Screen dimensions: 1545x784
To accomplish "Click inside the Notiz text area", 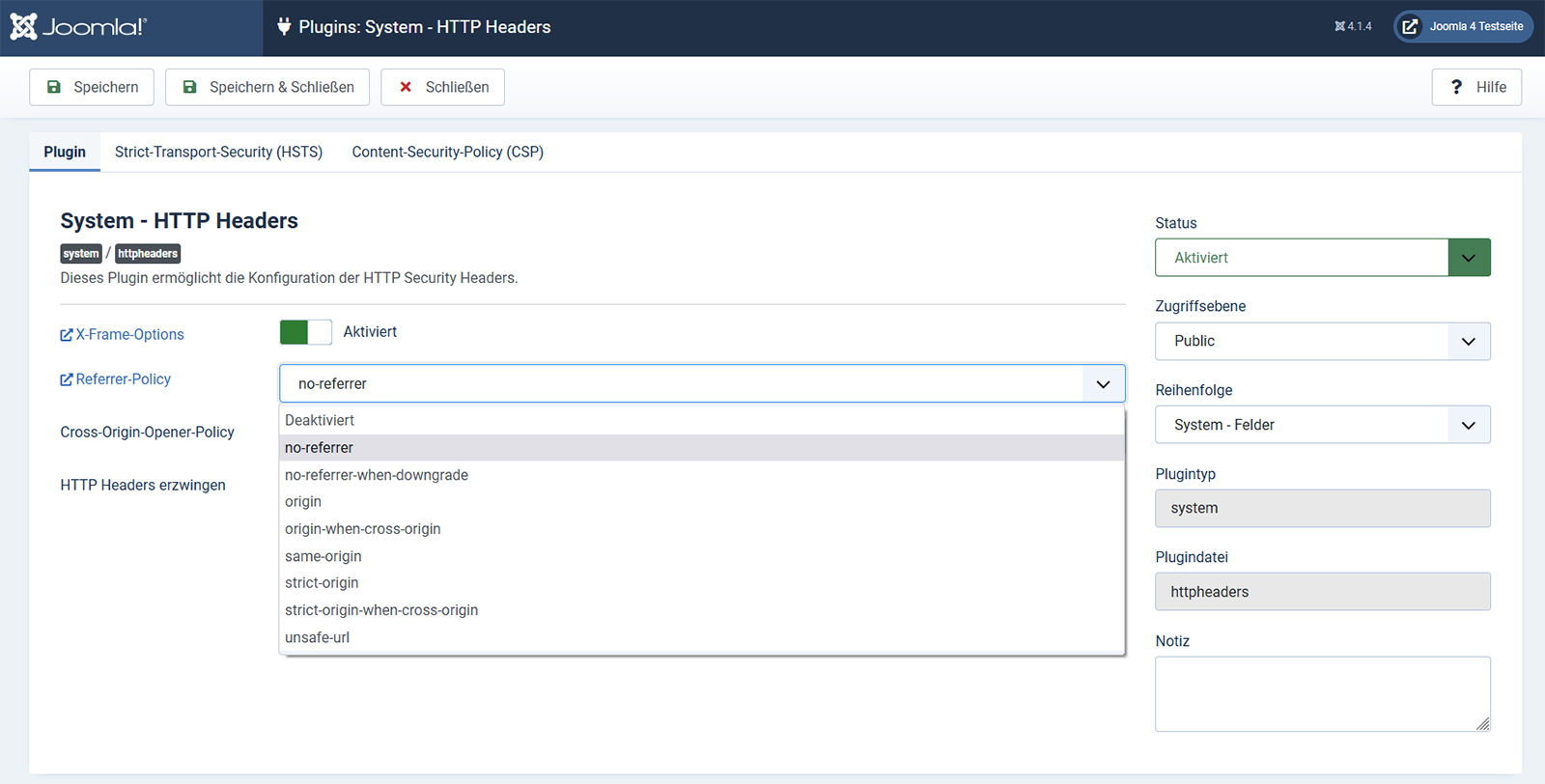I will (1321, 693).
